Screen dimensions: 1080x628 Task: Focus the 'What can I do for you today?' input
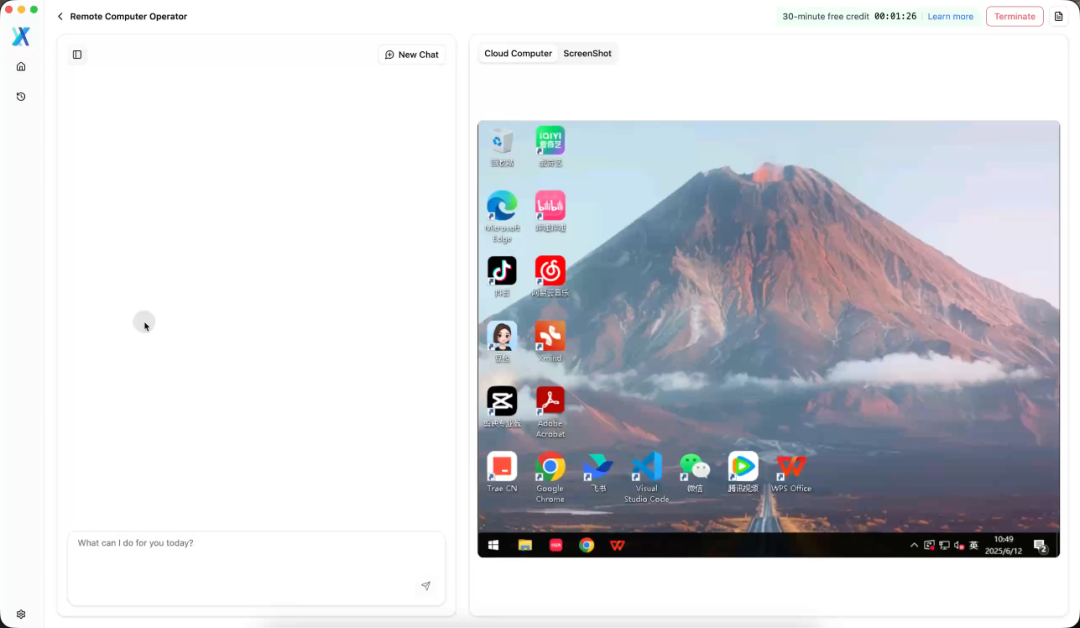pyautogui.click(x=256, y=568)
